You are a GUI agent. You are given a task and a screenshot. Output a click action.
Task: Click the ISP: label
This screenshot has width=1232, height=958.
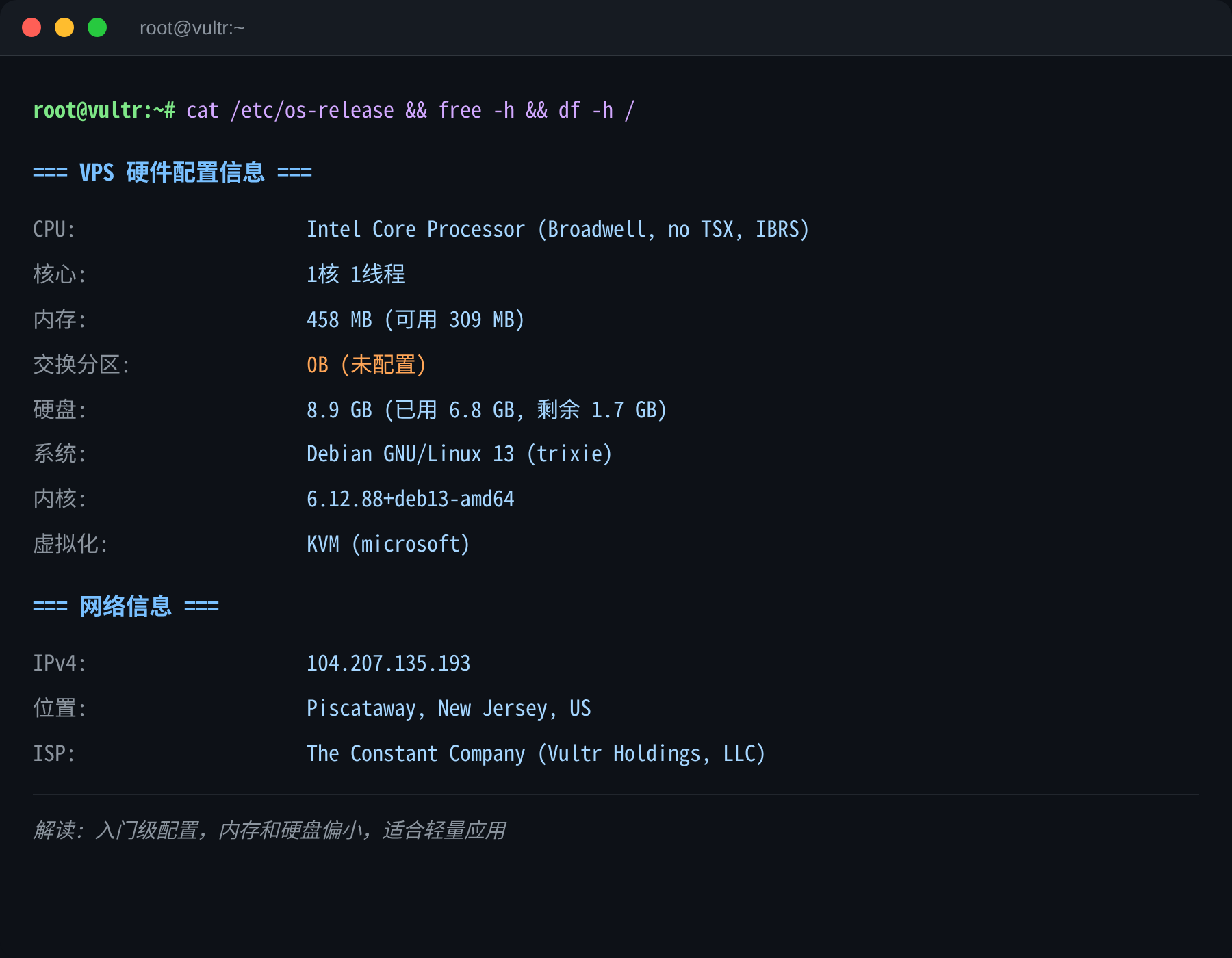54,753
